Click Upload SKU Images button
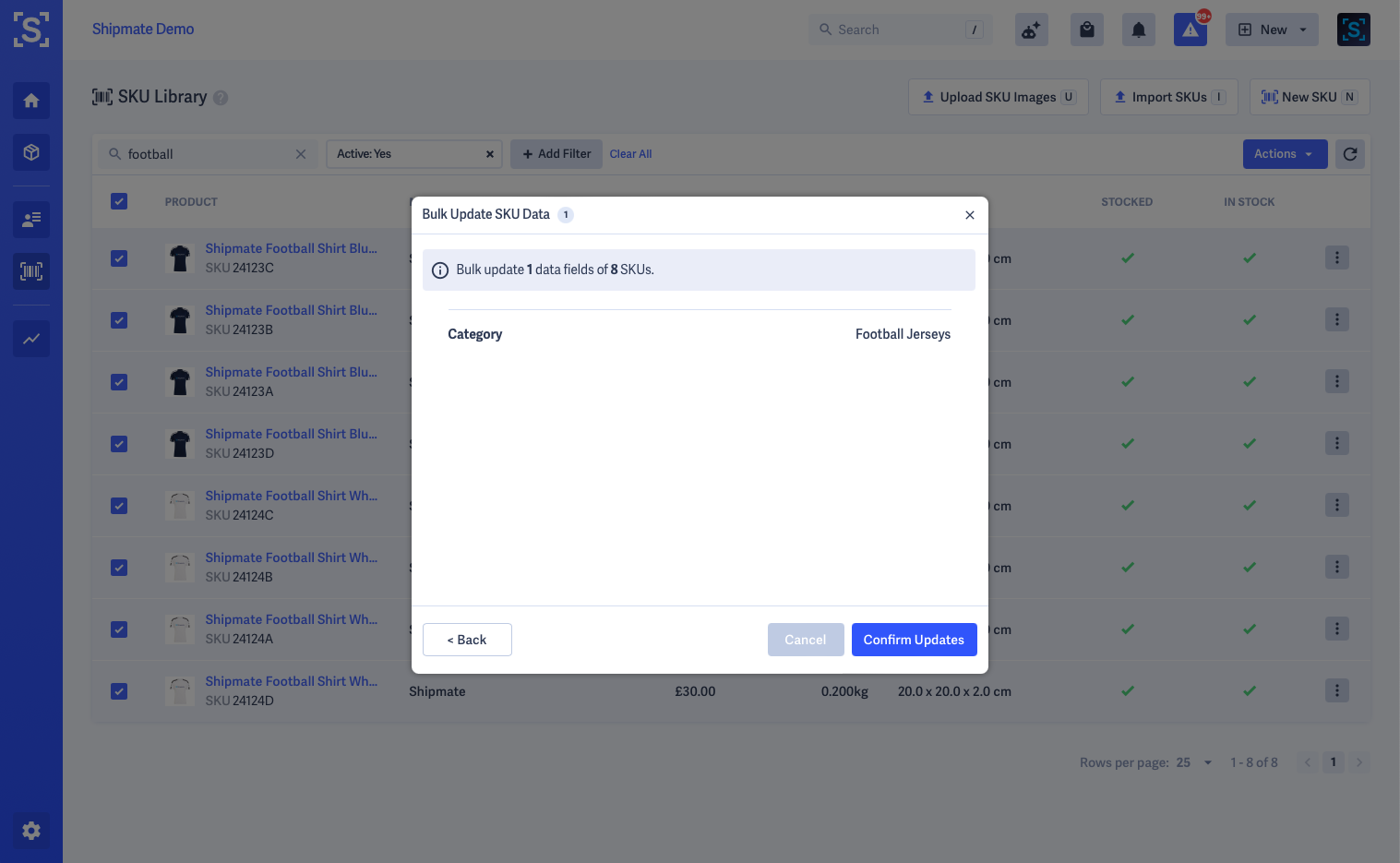This screenshot has height=863, width=1400. point(999,97)
